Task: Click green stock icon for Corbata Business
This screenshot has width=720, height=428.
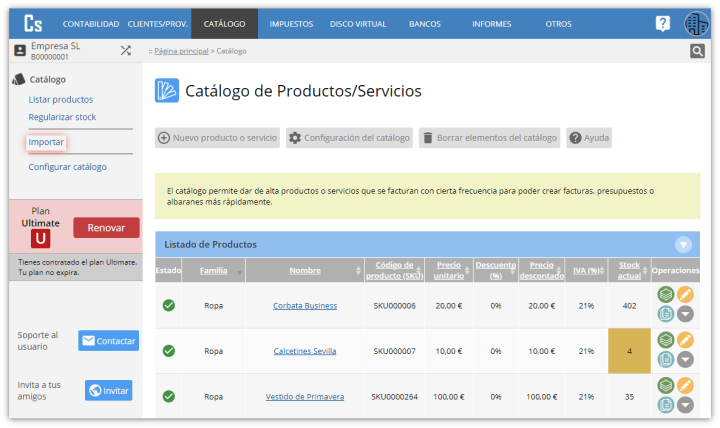Action: pos(665,294)
